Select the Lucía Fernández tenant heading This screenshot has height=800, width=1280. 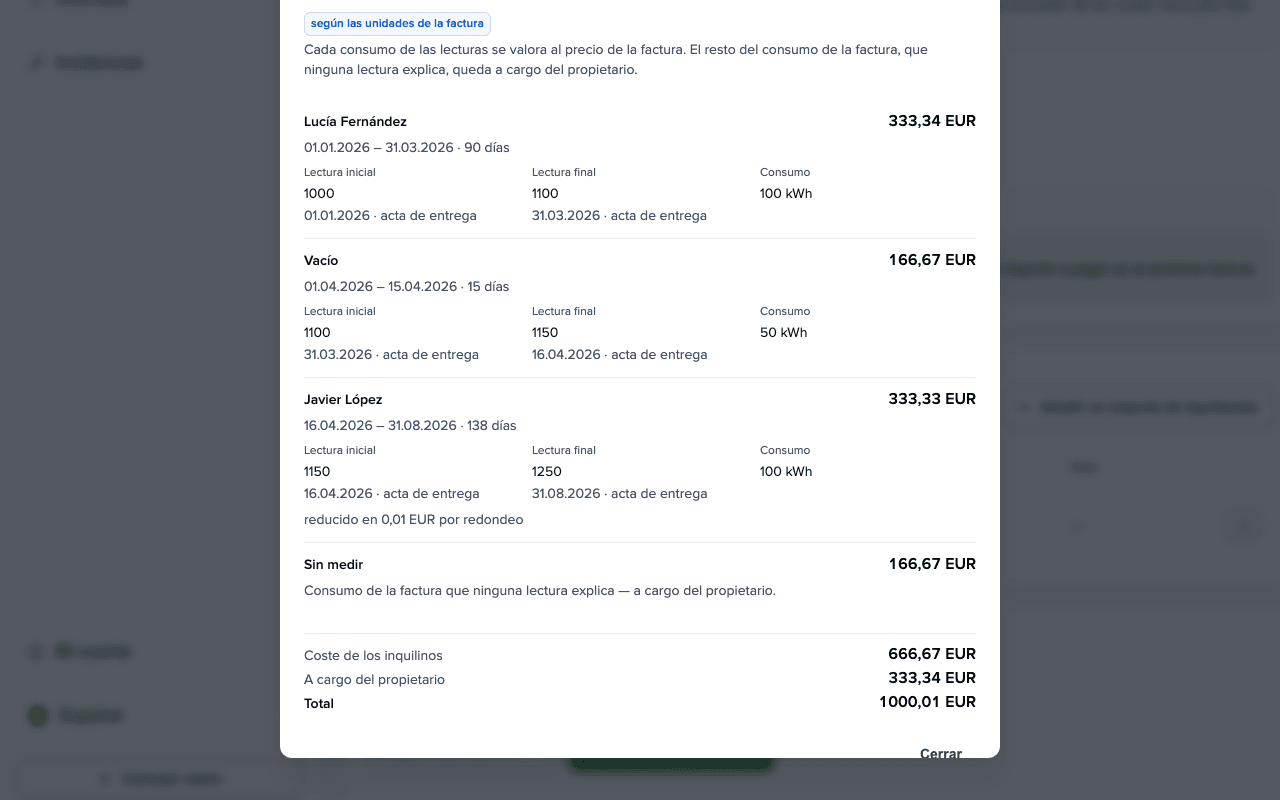point(355,121)
